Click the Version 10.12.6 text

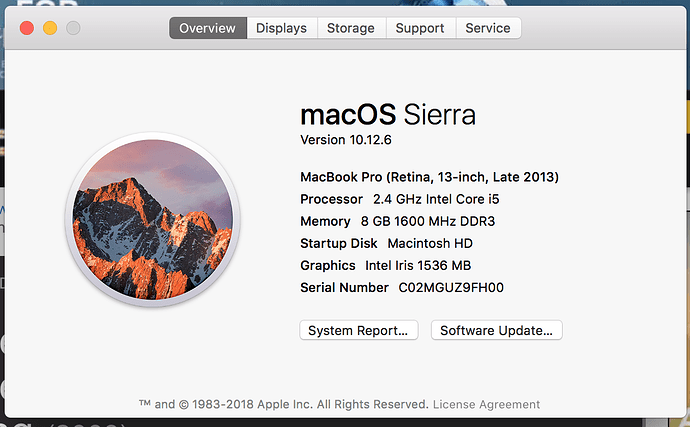coord(346,140)
